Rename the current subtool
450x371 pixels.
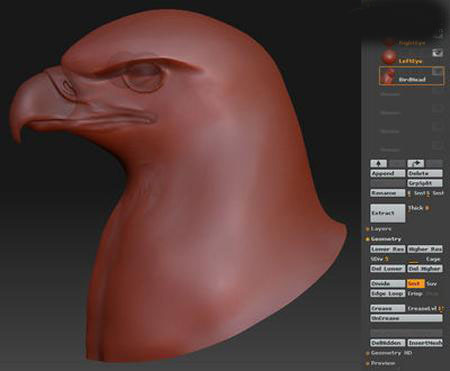388,193
